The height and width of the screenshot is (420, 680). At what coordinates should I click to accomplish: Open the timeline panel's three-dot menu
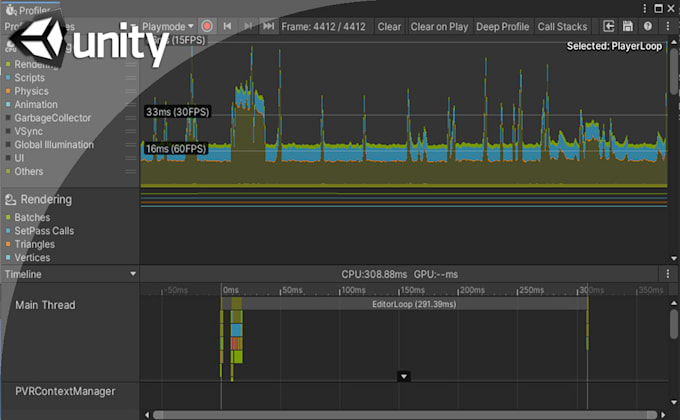tap(668, 273)
